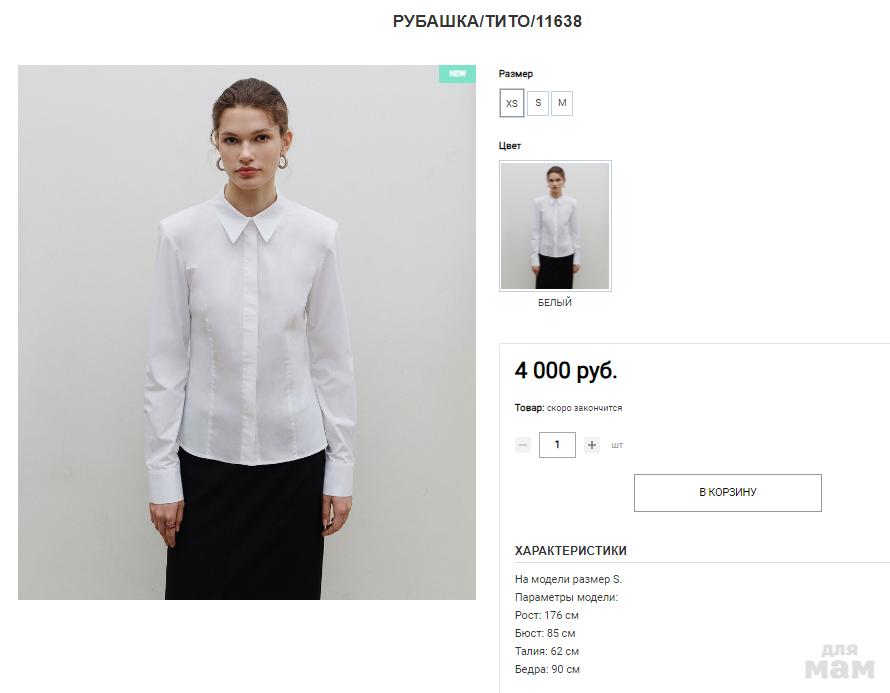Click the 'для мам' watermark logo

(x=840, y=661)
